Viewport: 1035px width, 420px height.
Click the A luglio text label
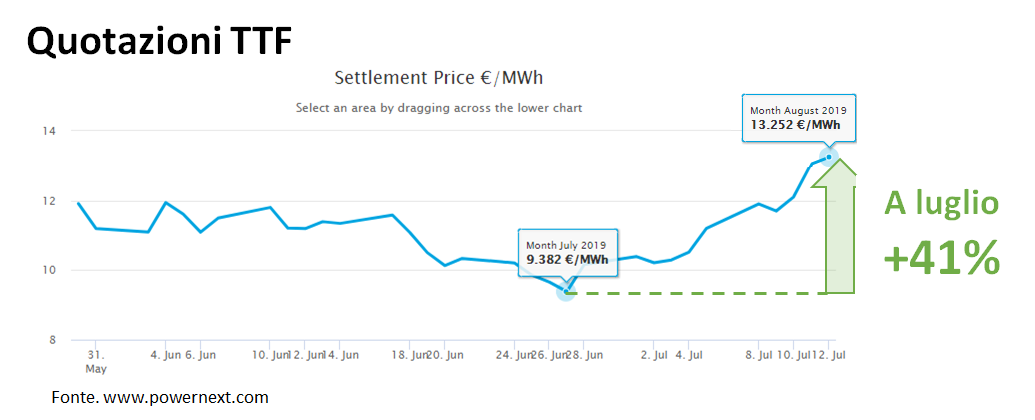click(941, 204)
